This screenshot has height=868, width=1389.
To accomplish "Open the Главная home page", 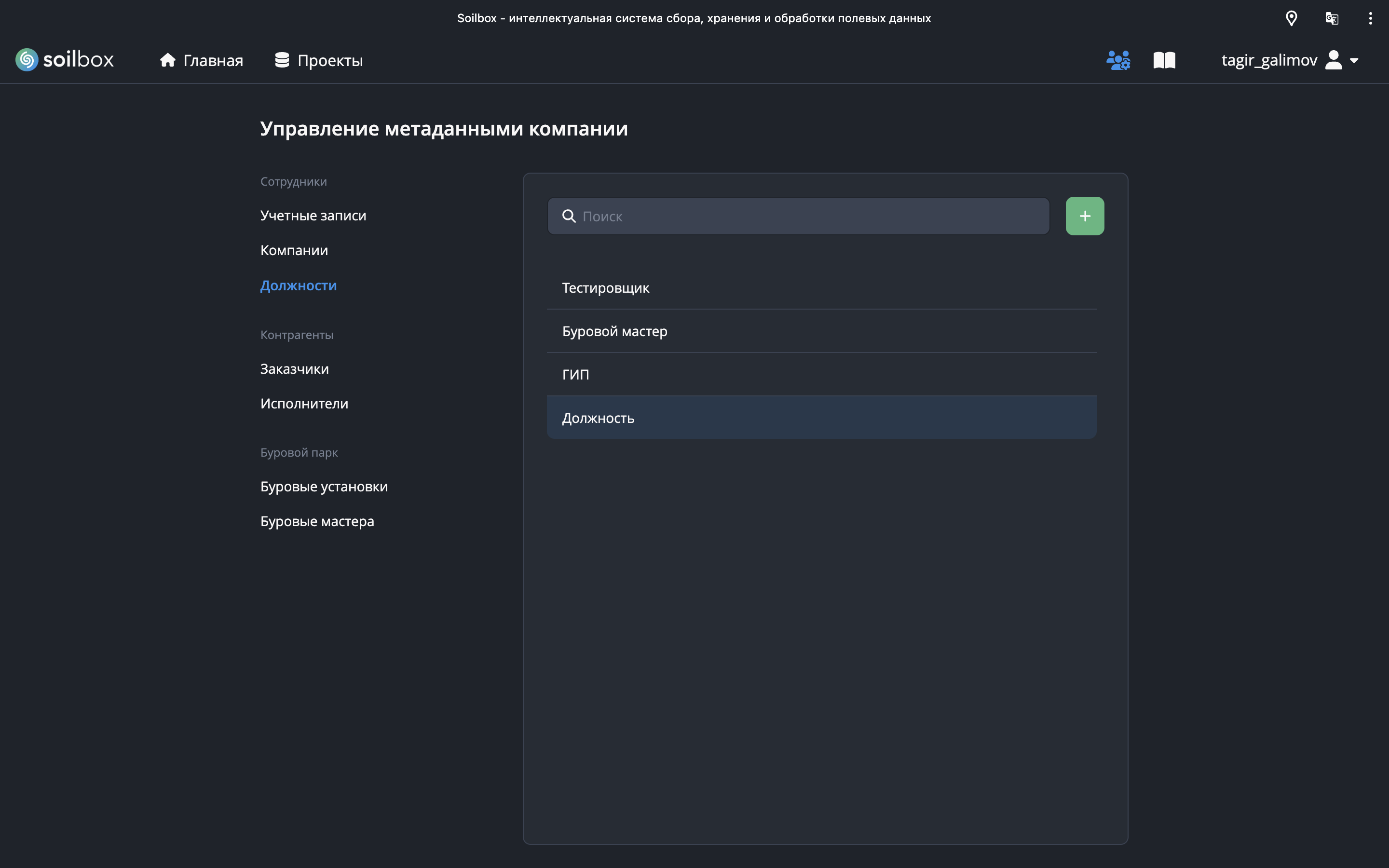I will point(202,60).
